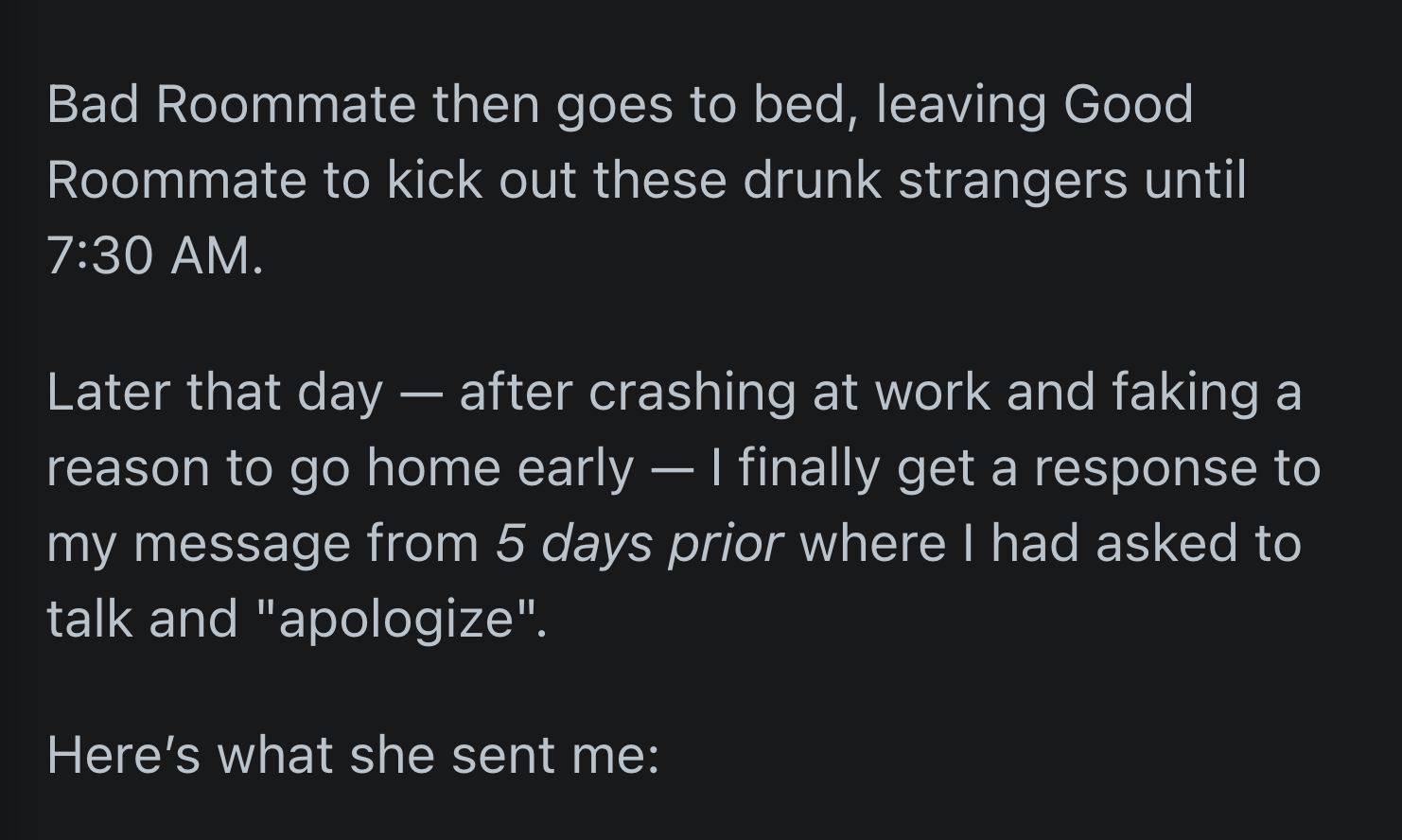The image size is (1402, 840).
Task: Click the word "Good" ending the first line
Action: tap(1128, 104)
